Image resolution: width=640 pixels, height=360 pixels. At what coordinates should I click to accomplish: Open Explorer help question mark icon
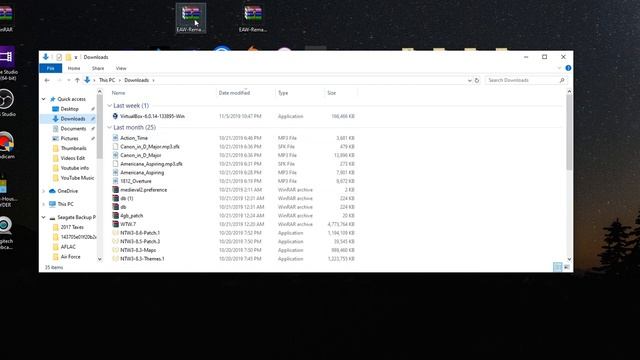pyautogui.click(x=568, y=68)
